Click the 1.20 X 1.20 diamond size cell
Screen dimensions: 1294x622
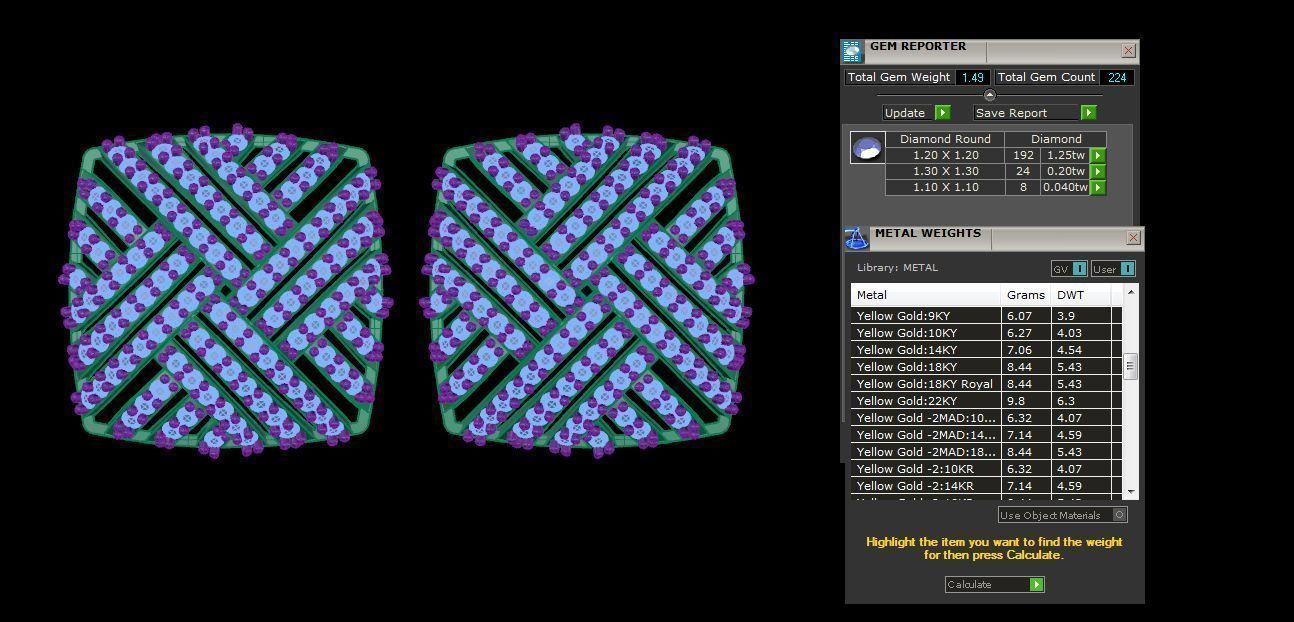(945, 155)
